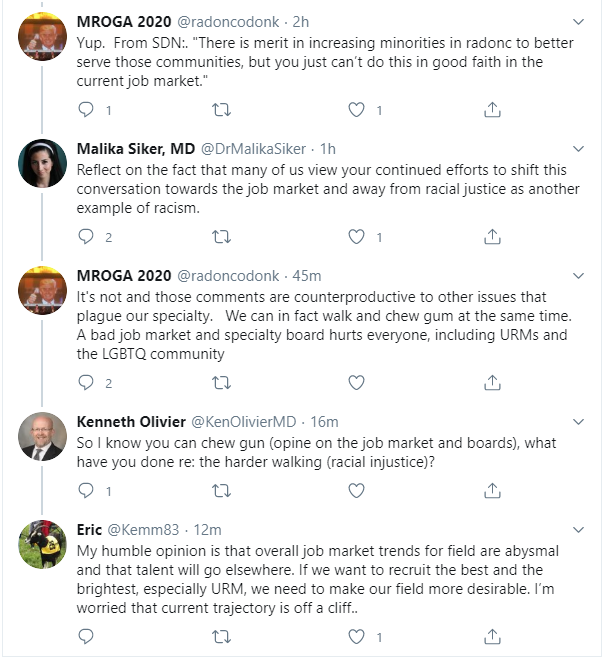This screenshot has width=616, height=657.
Task: Click the 12m timestamp on Eric's tweet
Action: click(x=208, y=529)
